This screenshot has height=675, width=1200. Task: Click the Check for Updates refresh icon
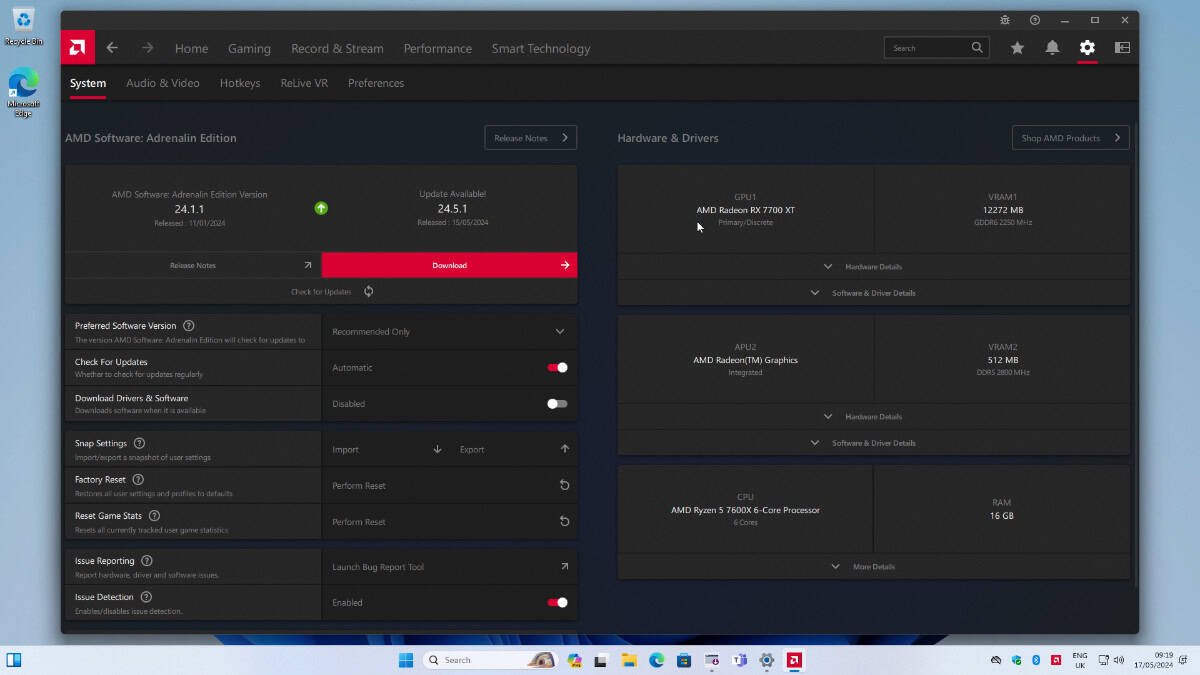[x=369, y=291]
